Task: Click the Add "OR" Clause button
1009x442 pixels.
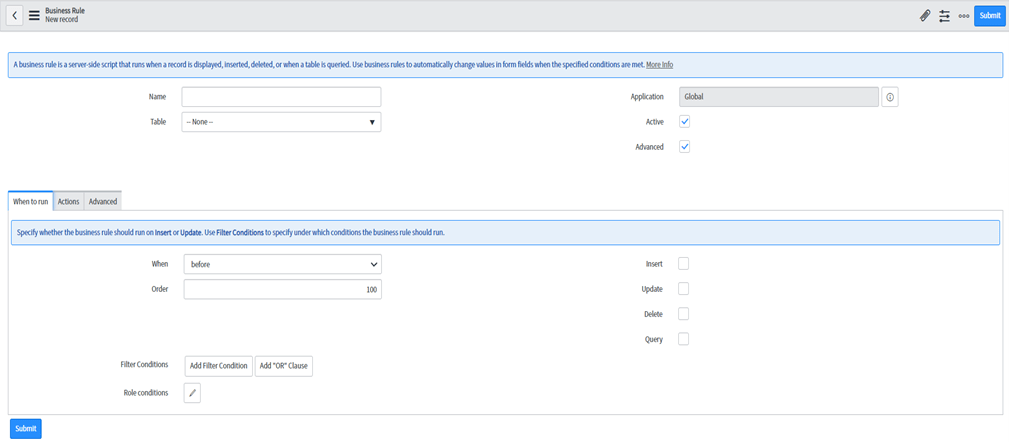Action: tap(284, 365)
